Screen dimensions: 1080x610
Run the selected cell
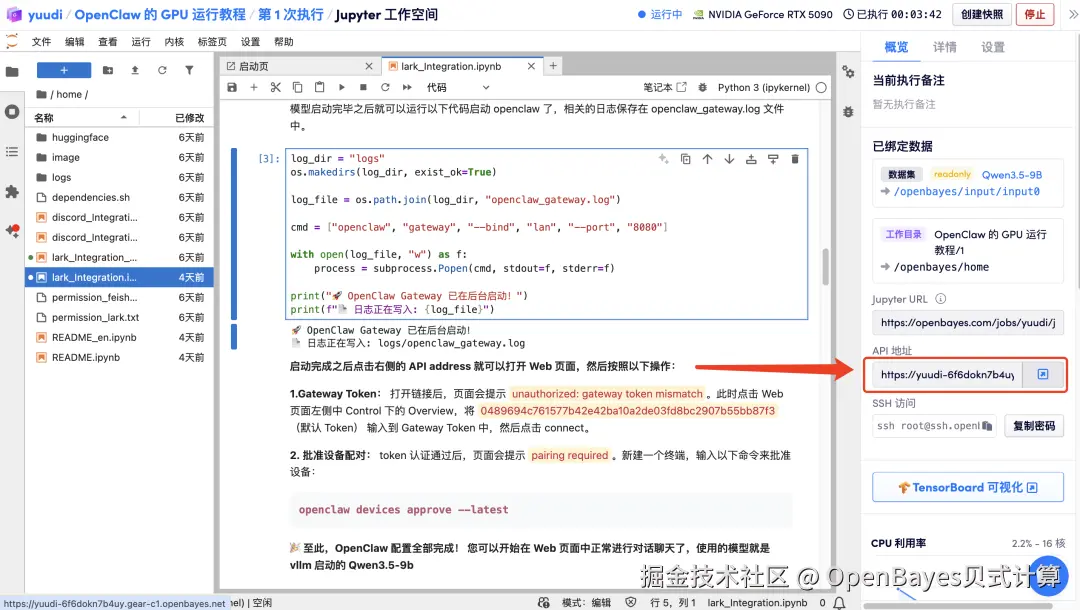tap(342, 87)
